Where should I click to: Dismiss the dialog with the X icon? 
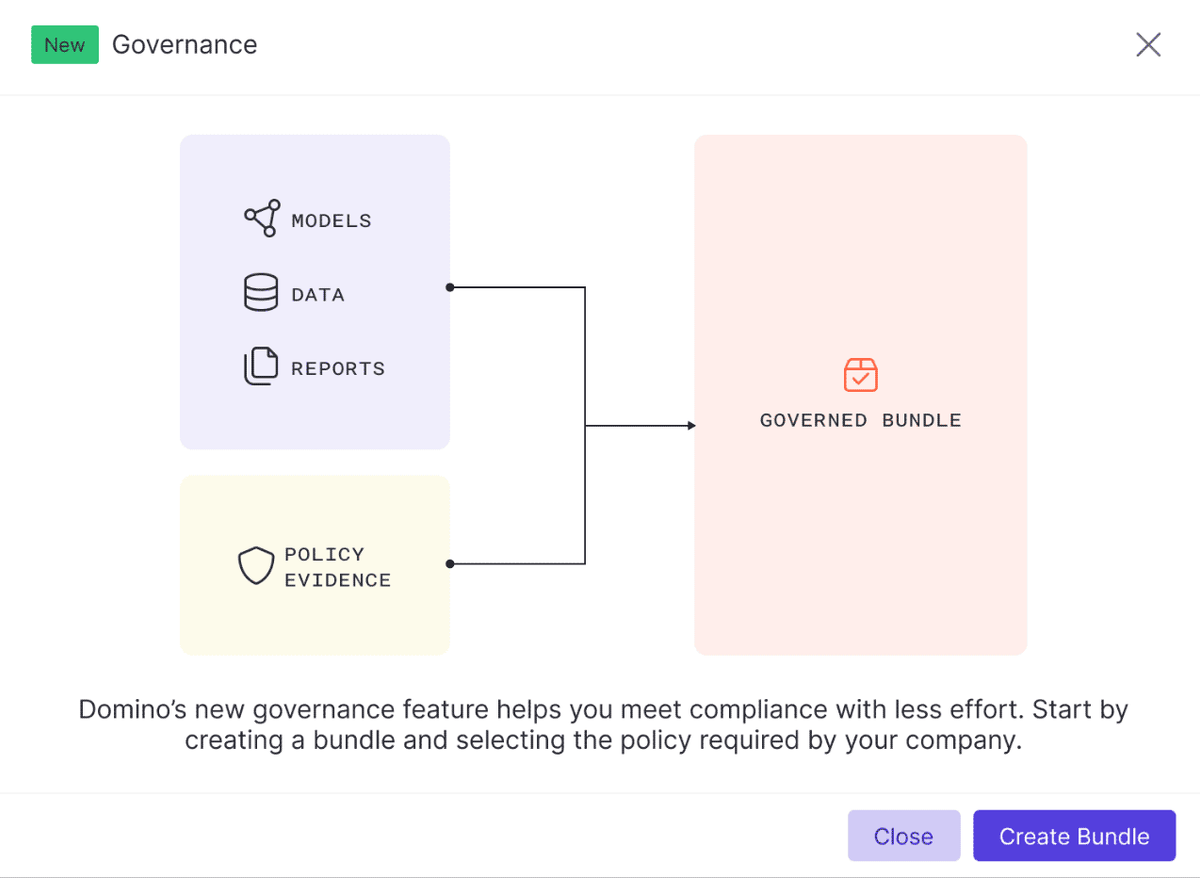coord(1148,44)
